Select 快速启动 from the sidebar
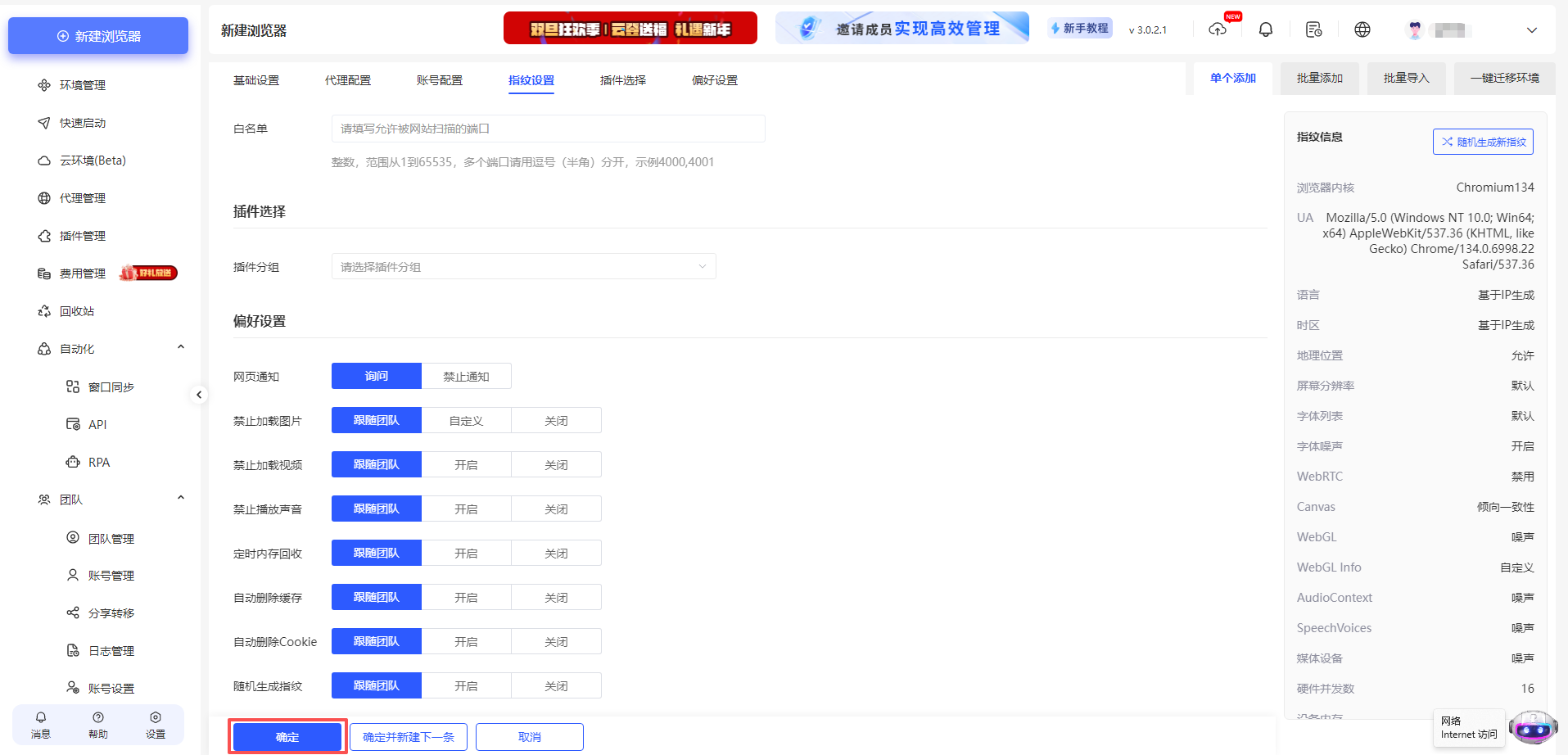 tap(81, 122)
